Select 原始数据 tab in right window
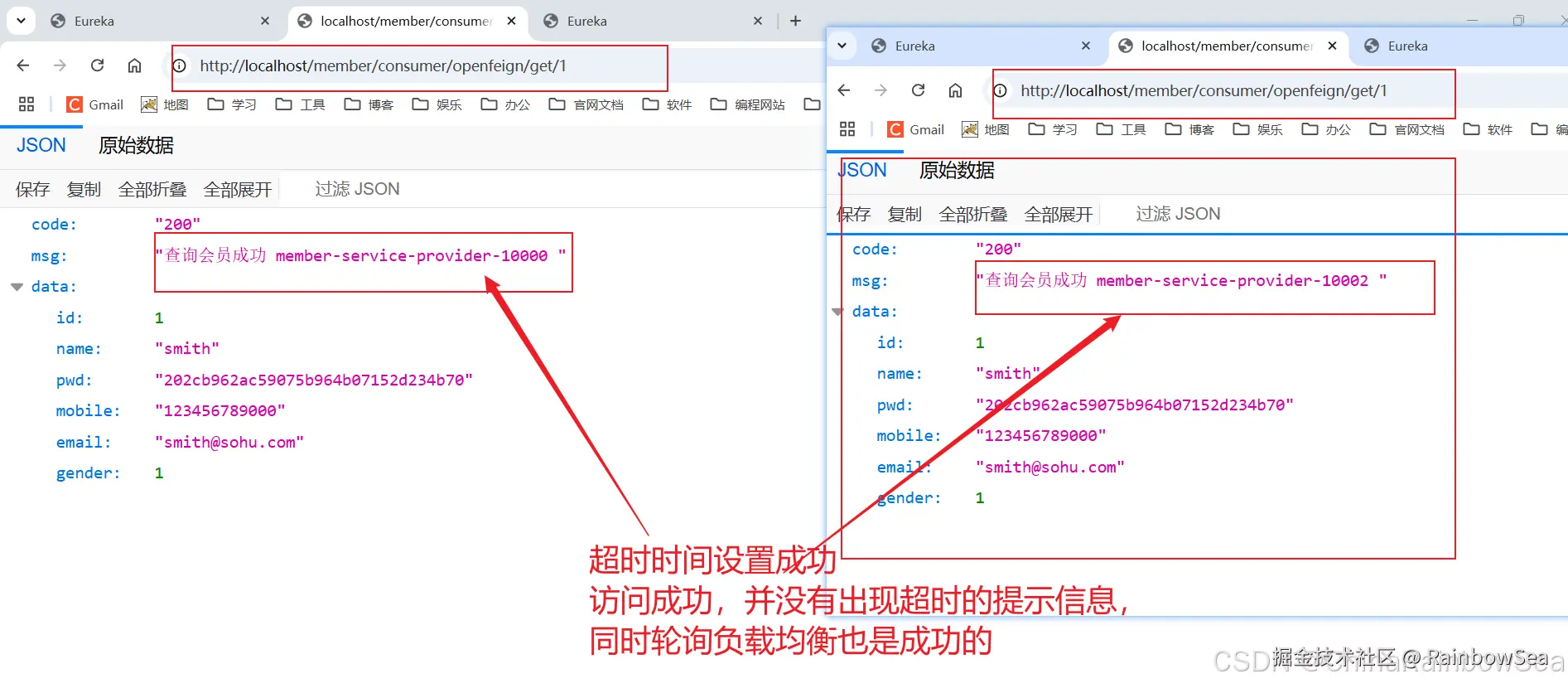The width and height of the screenshot is (1568, 688). tap(957, 171)
